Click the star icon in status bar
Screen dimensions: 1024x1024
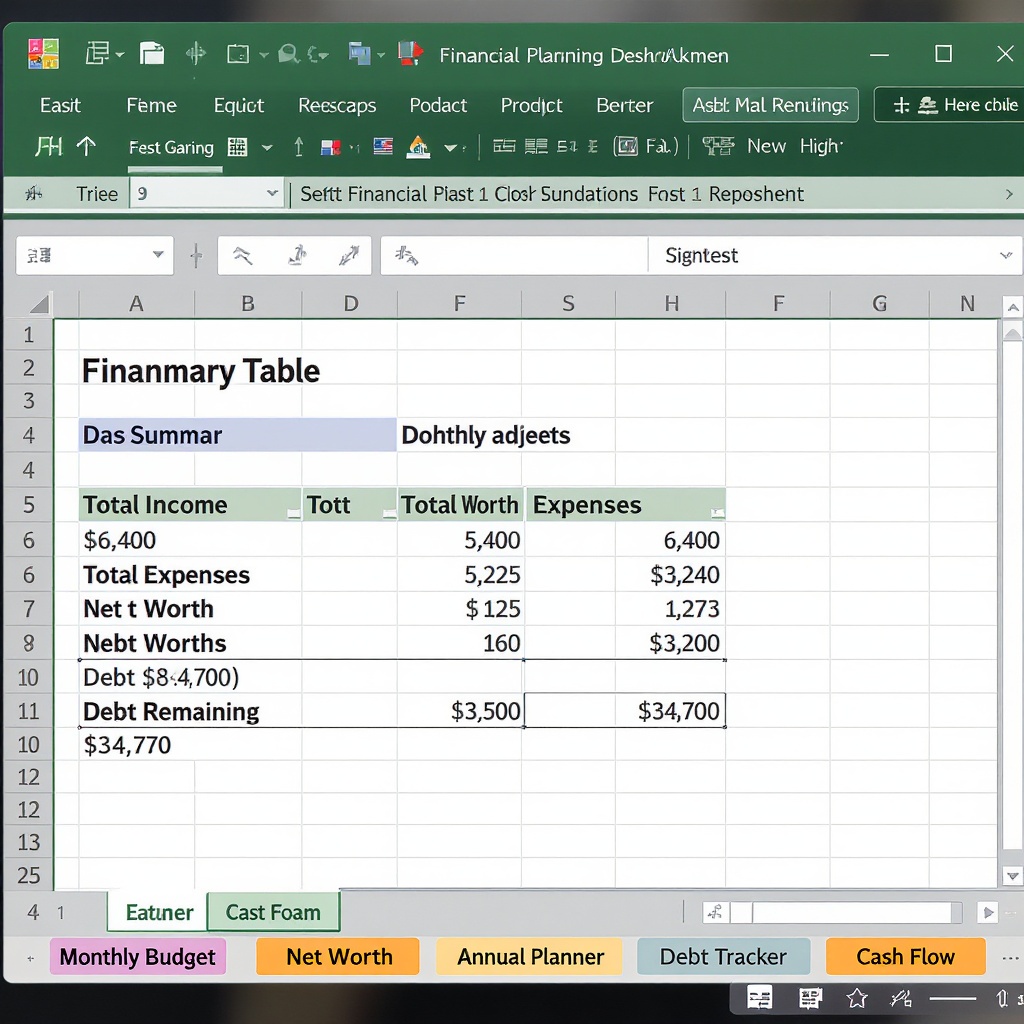[x=857, y=998]
